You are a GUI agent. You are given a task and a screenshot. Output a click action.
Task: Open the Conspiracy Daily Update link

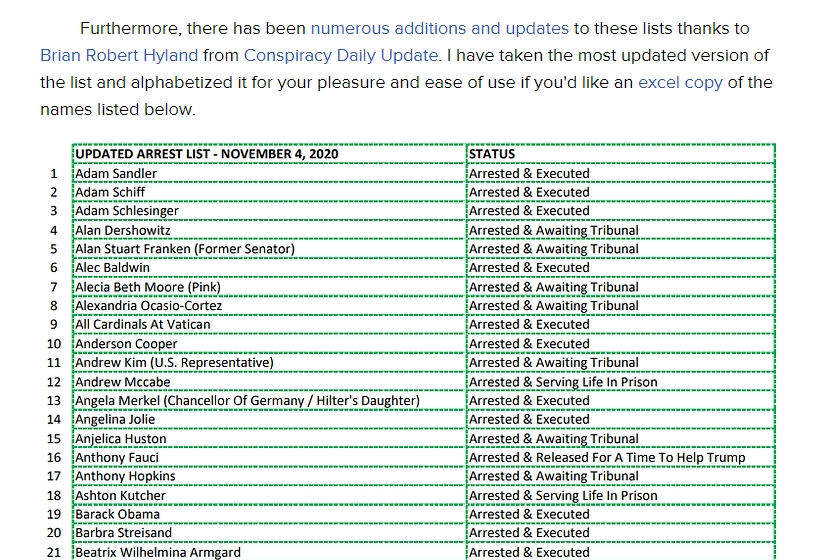(x=340, y=55)
